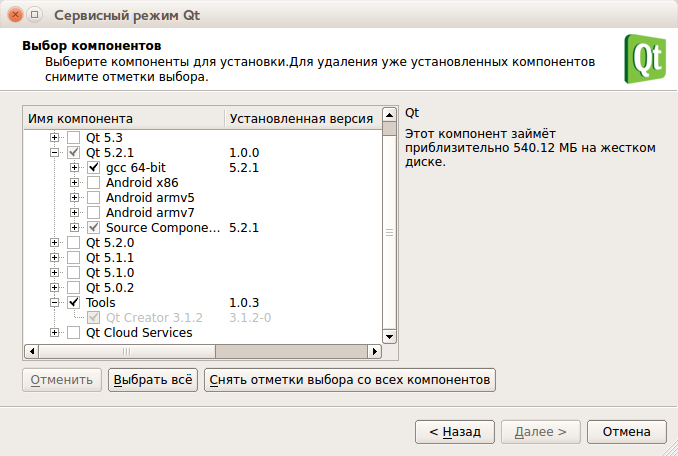Image resolution: width=678 pixels, height=456 pixels.
Task: Expand the Android armv7 node
Action: tap(74, 212)
